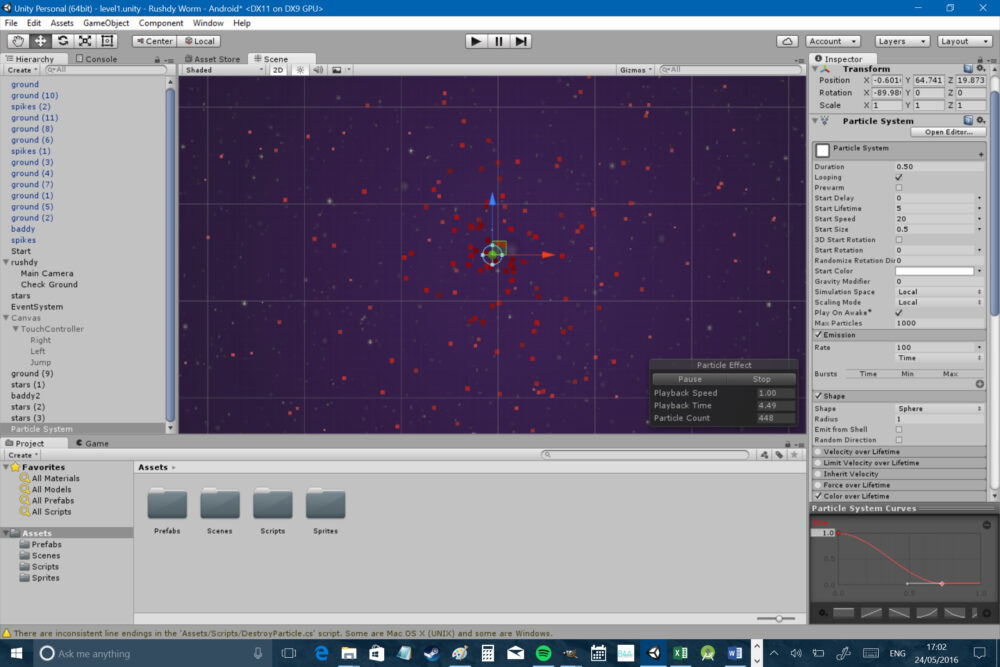Click the Open Editor button in Particle System
This screenshot has height=667, width=1000.
point(948,131)
